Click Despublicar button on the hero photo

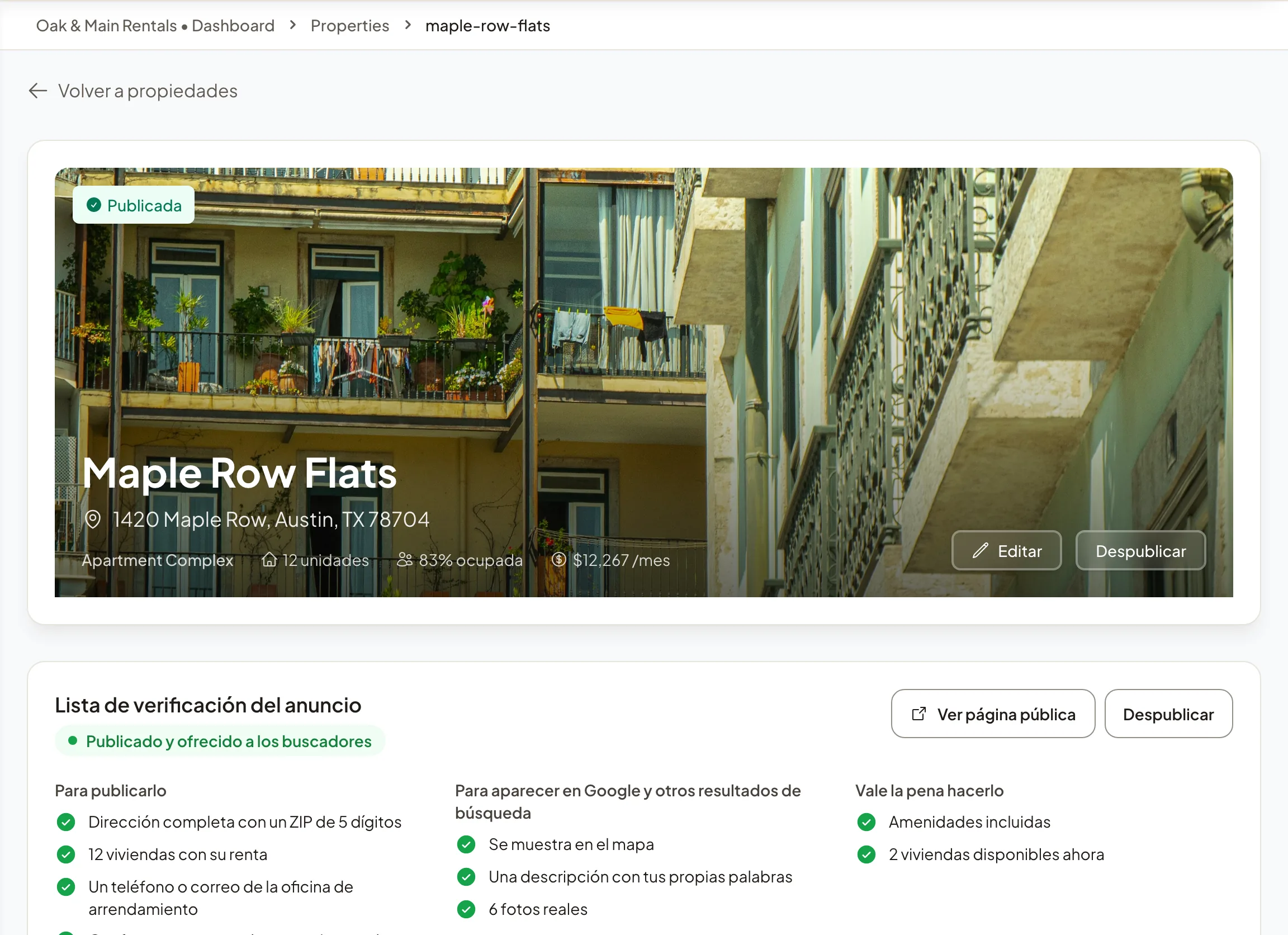click(1140, 550)
